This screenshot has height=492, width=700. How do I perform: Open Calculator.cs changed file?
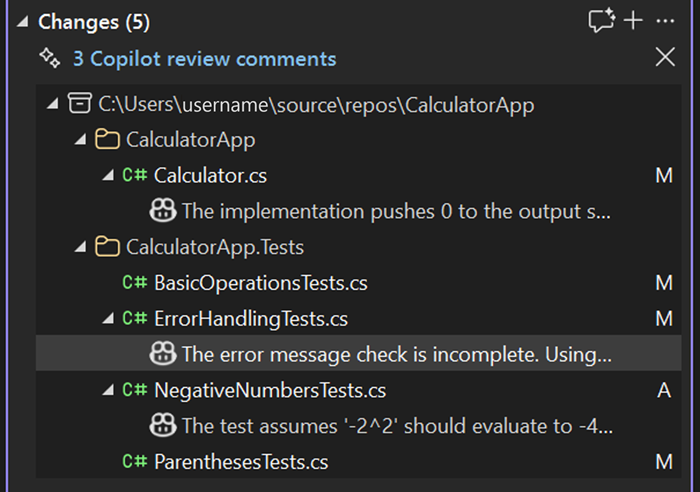(x=210, y=176)
